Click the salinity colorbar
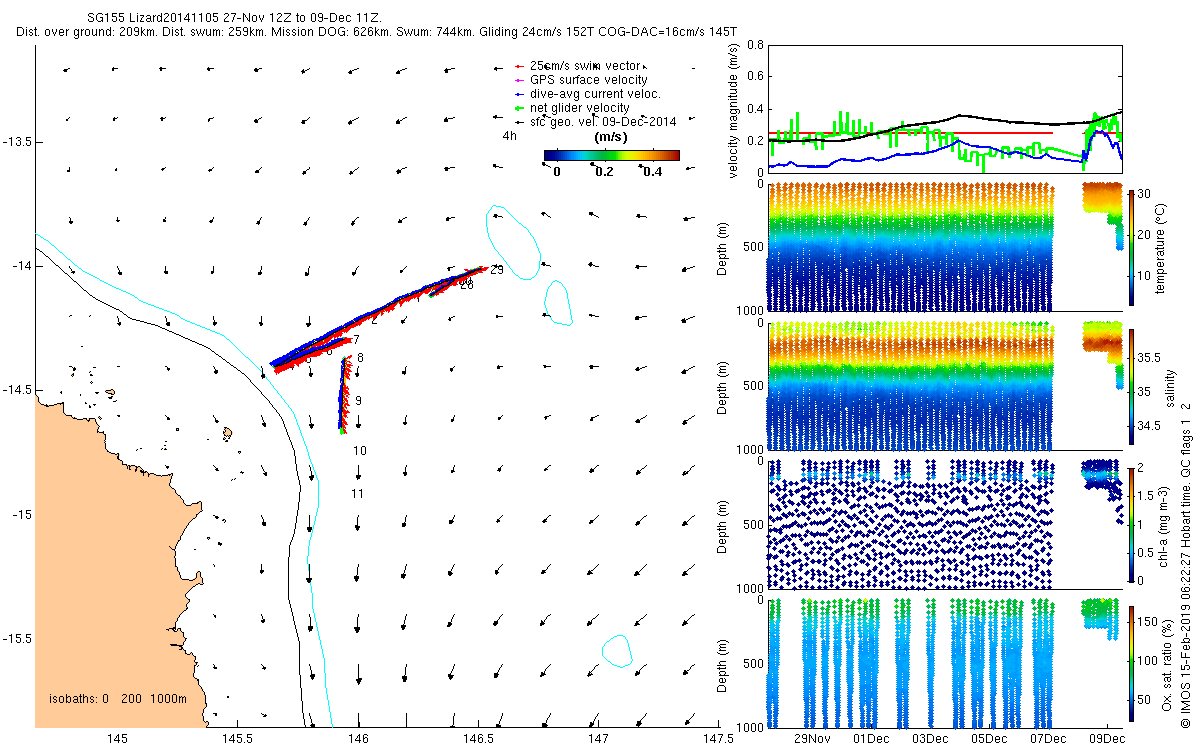 click(x=1131, y=385)
